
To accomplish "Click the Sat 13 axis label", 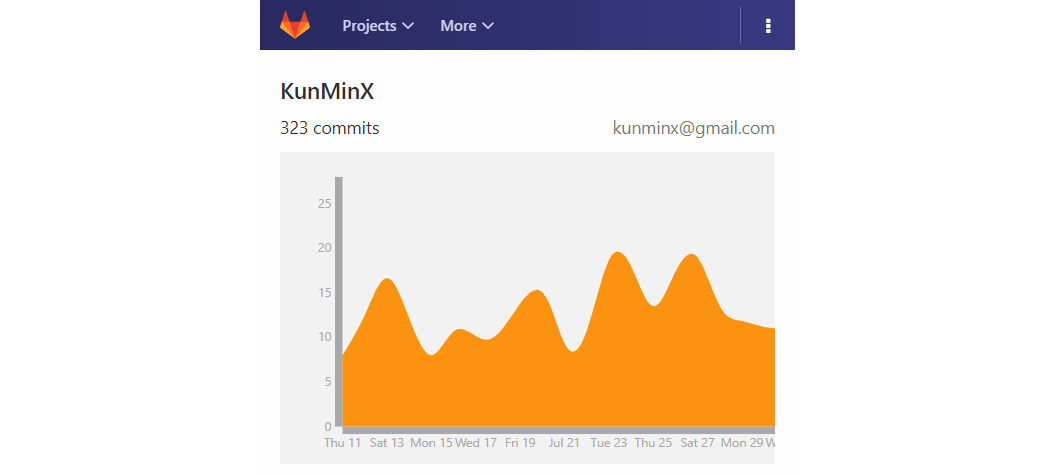I will (x=387, y=443).
